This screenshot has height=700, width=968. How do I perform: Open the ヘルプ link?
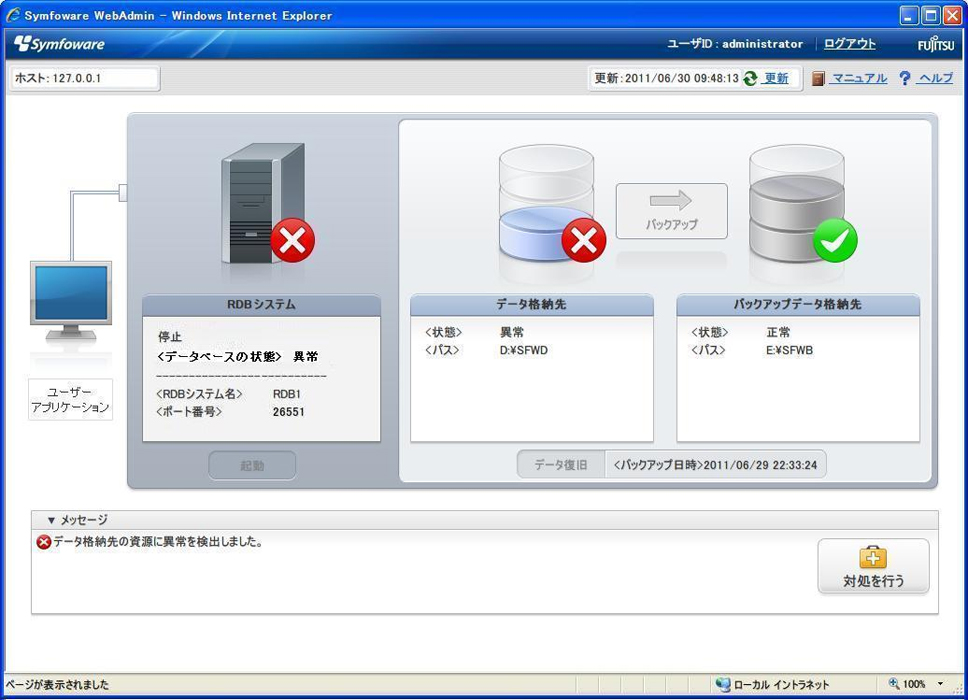click(x=935, y=78)
